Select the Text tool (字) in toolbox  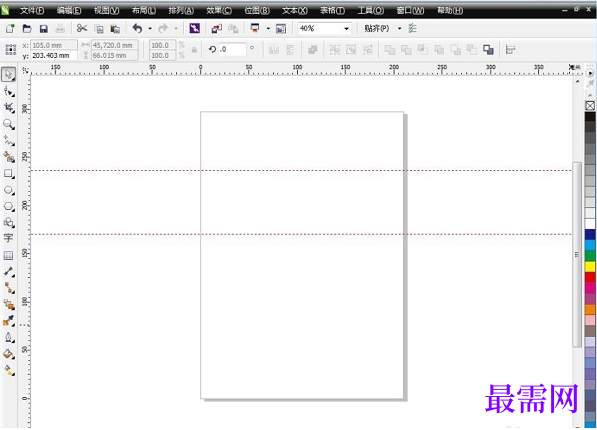8,238
